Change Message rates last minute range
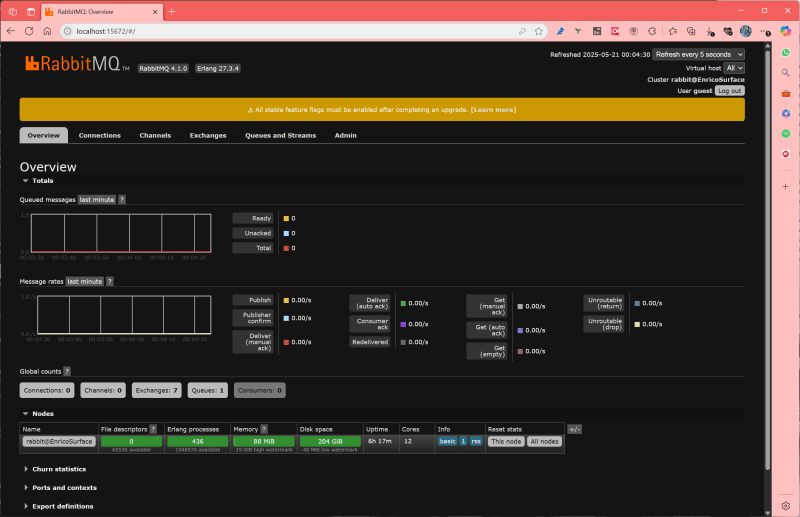800x517 pixels. [x=85, y=281]
